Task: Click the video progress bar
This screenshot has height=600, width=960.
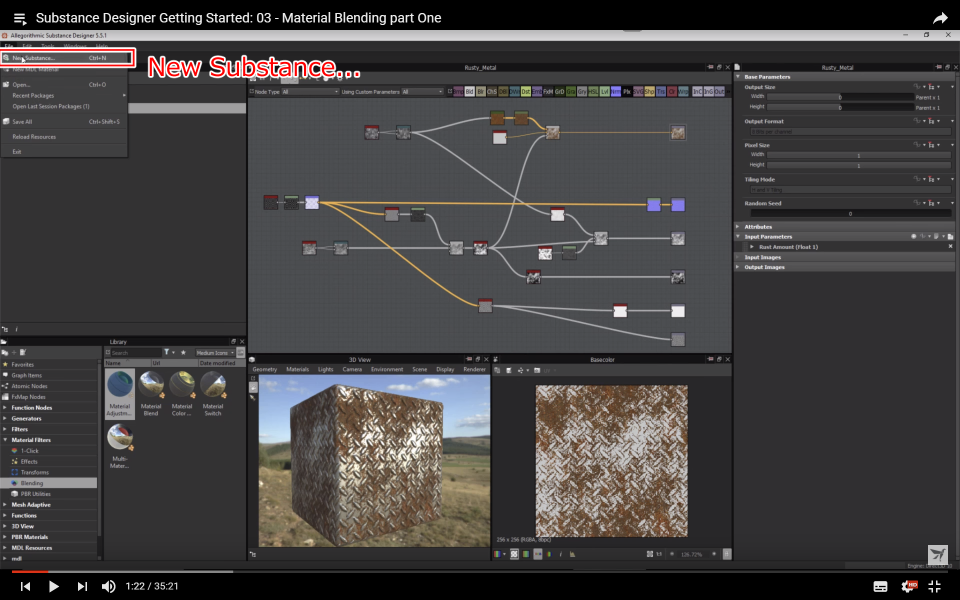Action: pyautogui.click(x=480, y=572)
